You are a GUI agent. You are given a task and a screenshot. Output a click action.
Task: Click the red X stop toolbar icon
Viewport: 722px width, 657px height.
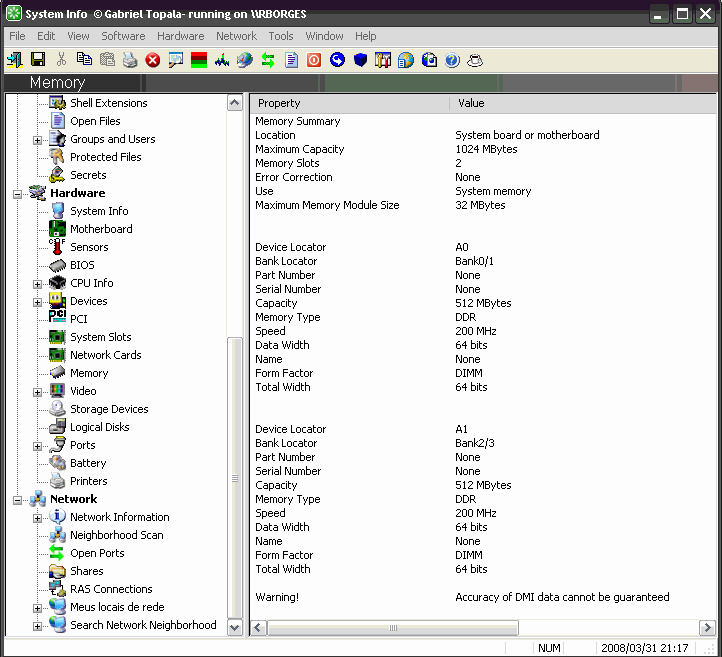click(x=153, y=60)
